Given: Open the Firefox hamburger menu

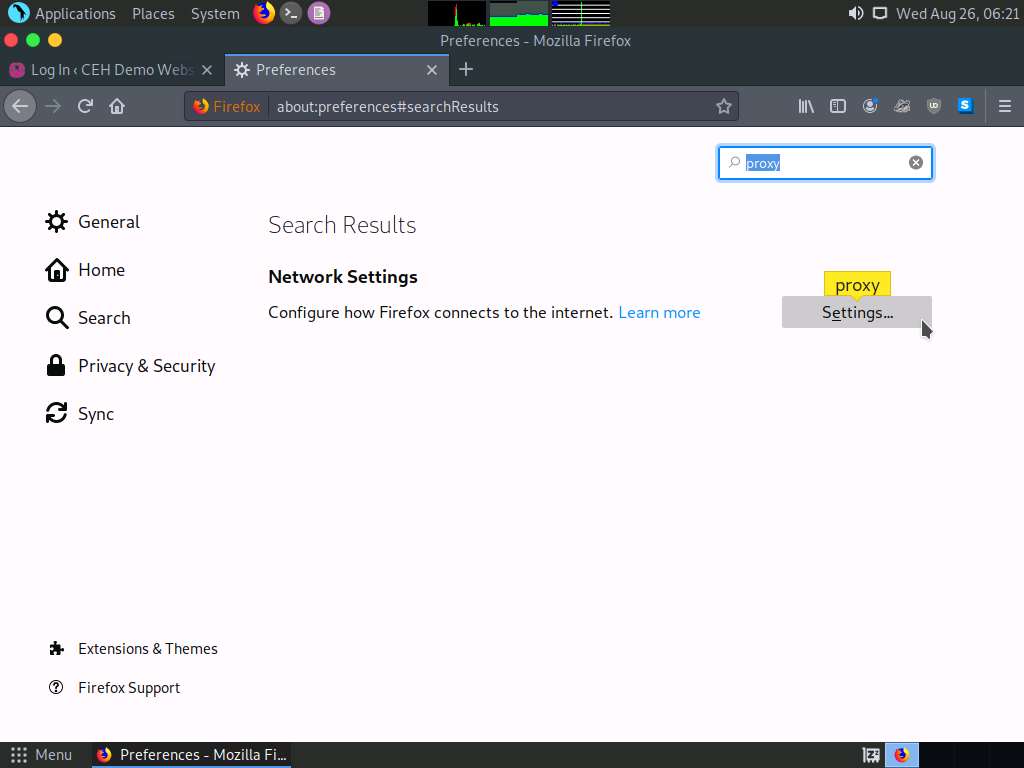Looking at the screenshot, I should 1005,106.
